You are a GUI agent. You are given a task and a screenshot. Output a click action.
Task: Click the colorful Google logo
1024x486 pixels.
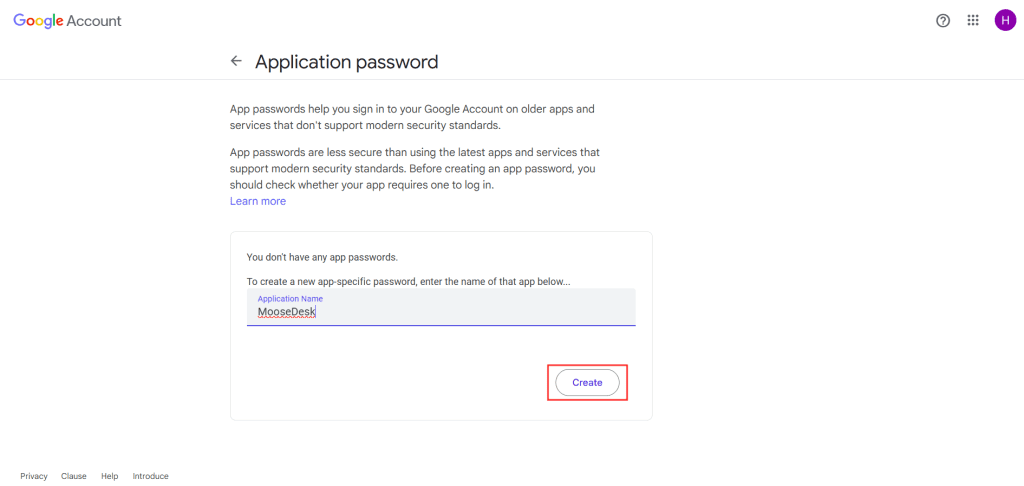tap(38, 21)
